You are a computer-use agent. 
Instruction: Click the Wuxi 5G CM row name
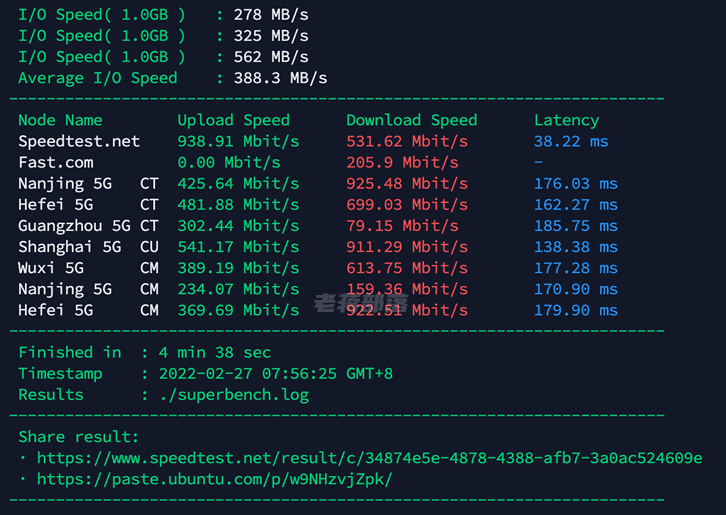[88, 268]
